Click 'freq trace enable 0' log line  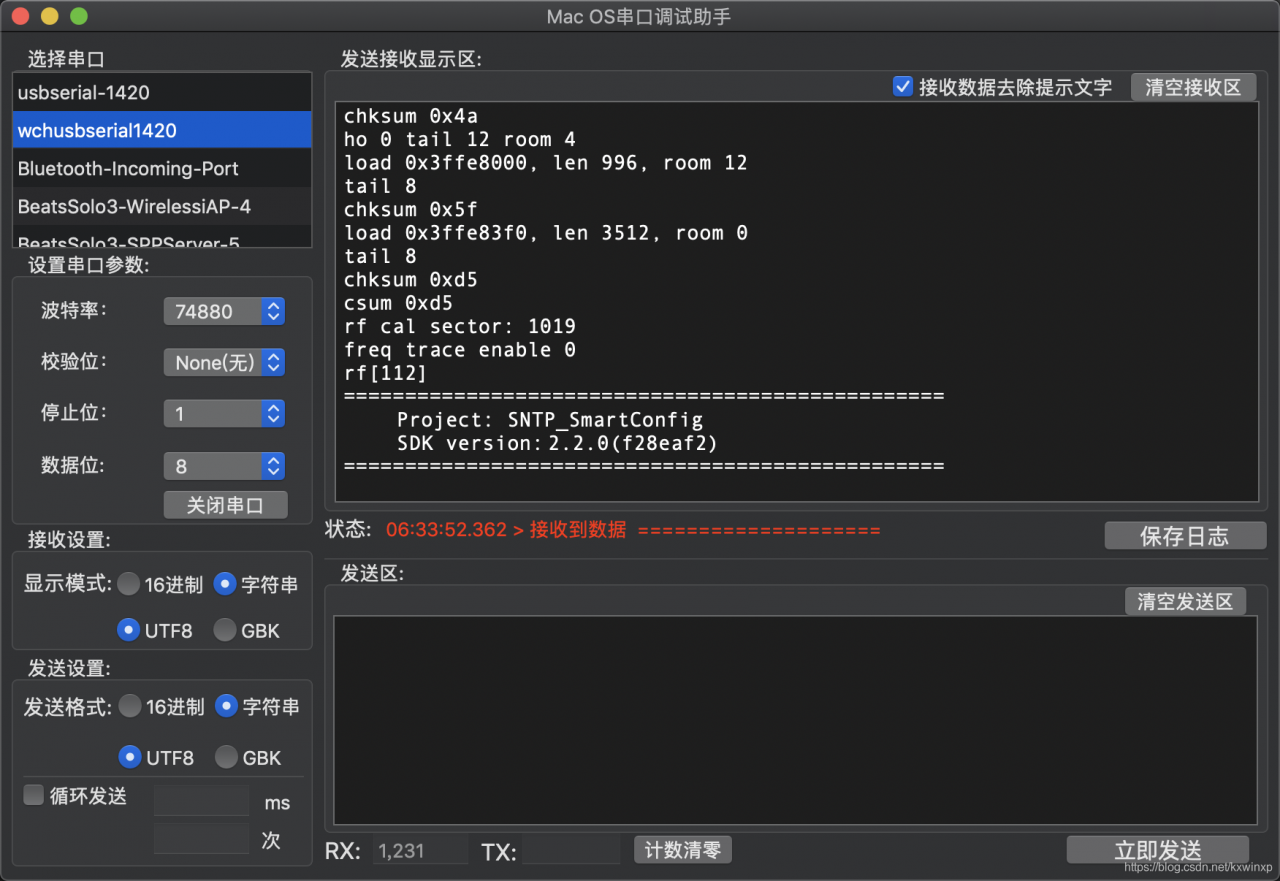pos(460,350)
